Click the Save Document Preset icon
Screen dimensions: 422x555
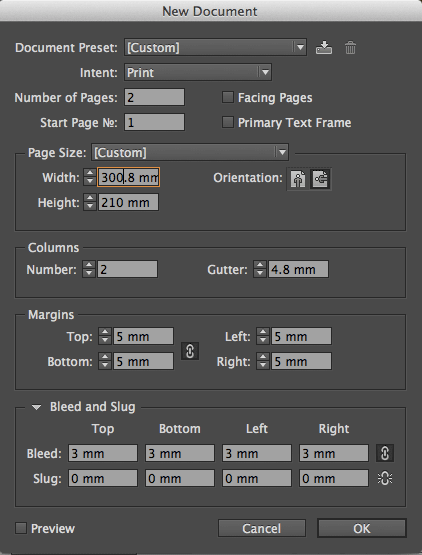pos(324,47)
